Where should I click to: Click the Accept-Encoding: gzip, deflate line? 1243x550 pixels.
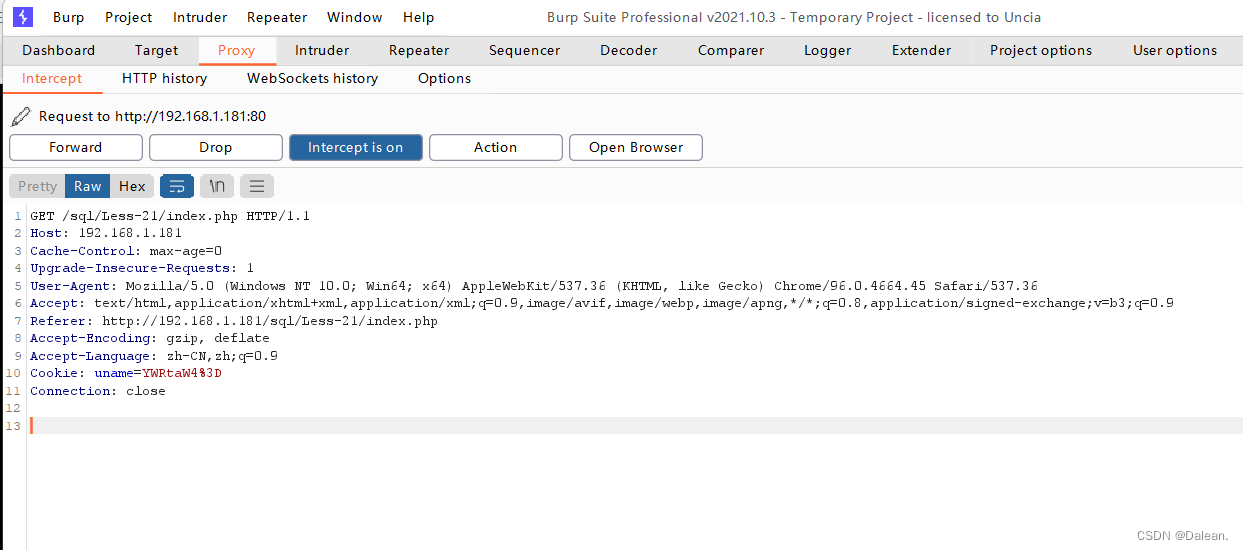point(150,338)
